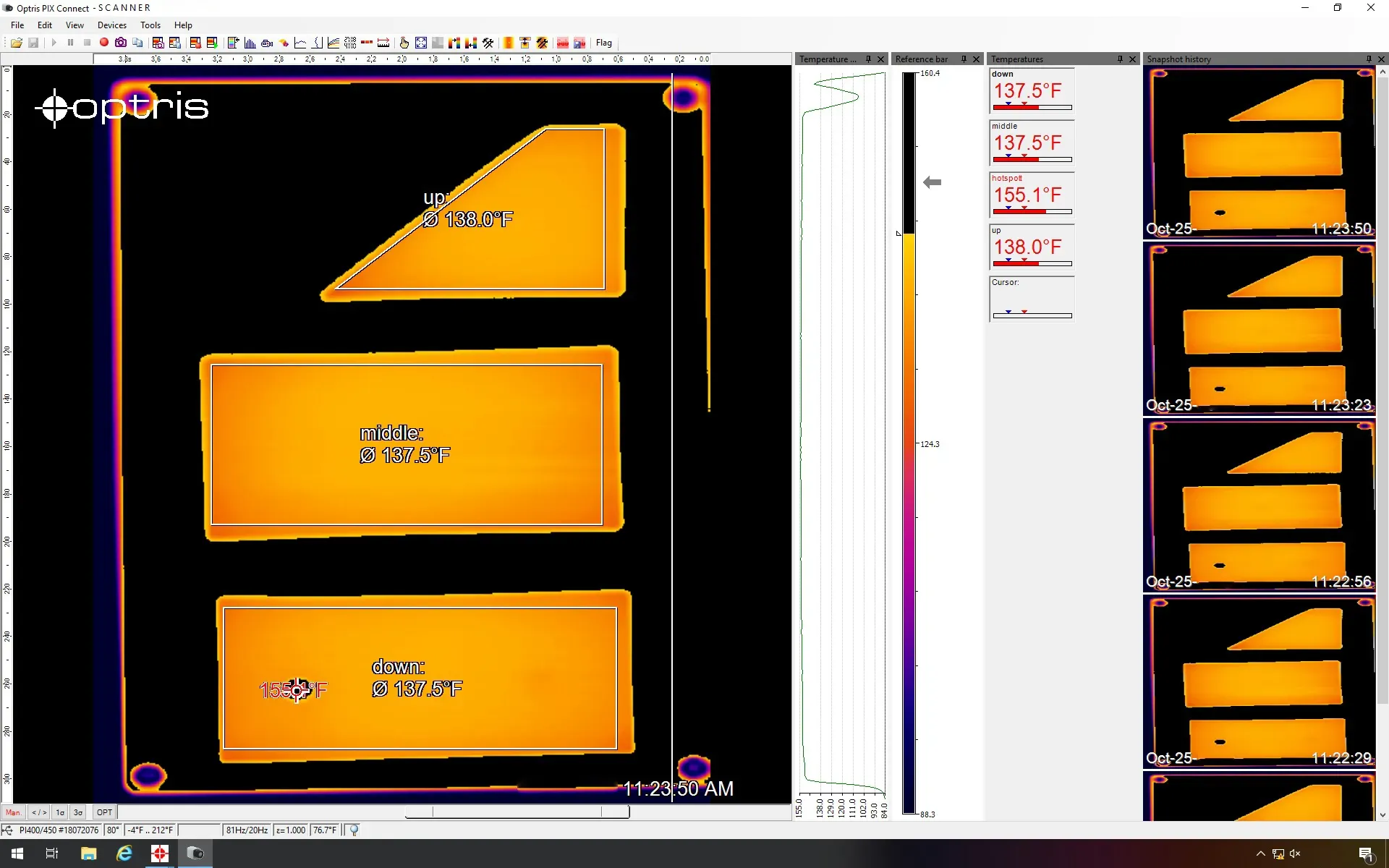This screenshot has height=868, width=1389.
Task: Pin the Reference bar panel
Action: [964, 59]
